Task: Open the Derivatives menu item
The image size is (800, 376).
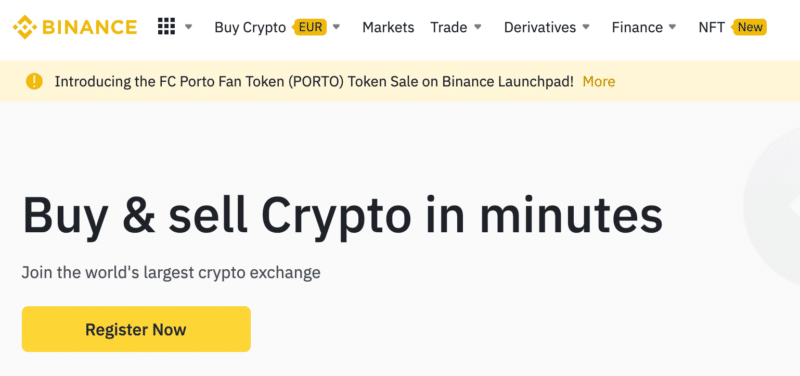Action: pos(540,27)
